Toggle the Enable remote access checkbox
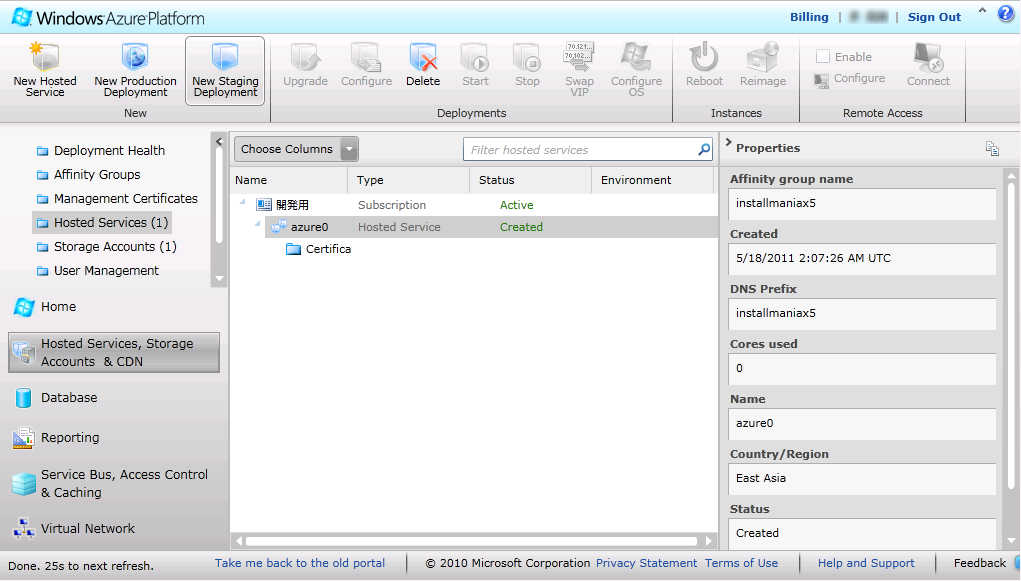This screenshot has width=1021, height=581. [x=822, y=57]
